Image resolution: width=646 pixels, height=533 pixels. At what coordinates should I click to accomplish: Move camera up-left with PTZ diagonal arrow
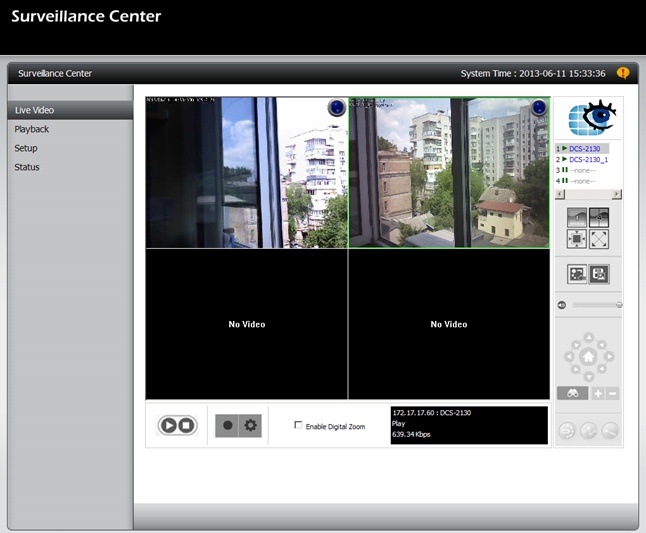click(x=576, y=344)
